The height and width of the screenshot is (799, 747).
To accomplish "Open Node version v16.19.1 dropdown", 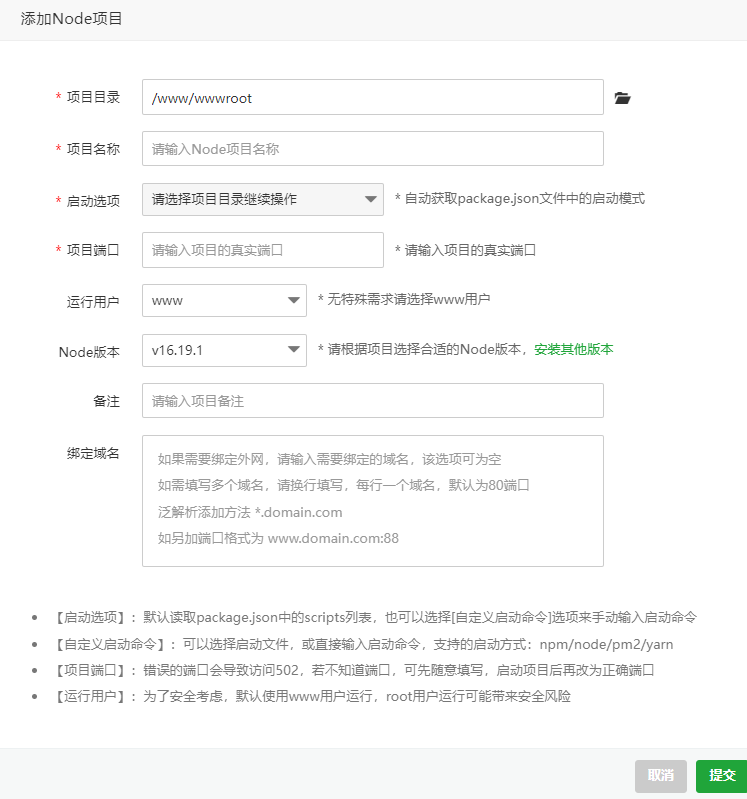I will tap(224, 350).
